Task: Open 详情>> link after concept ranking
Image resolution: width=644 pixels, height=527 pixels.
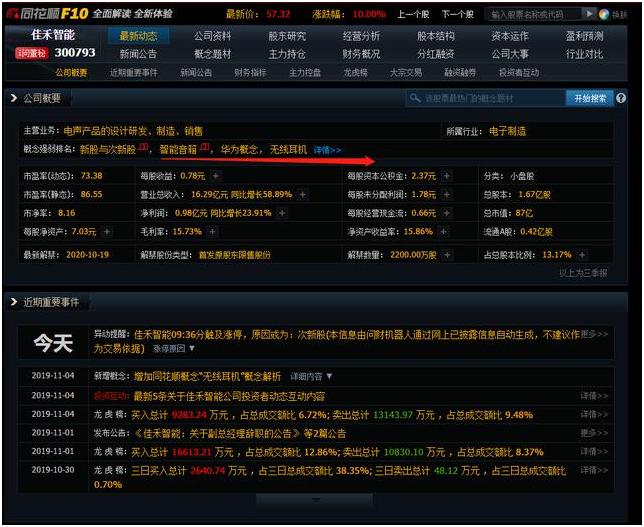Action: 327,150
